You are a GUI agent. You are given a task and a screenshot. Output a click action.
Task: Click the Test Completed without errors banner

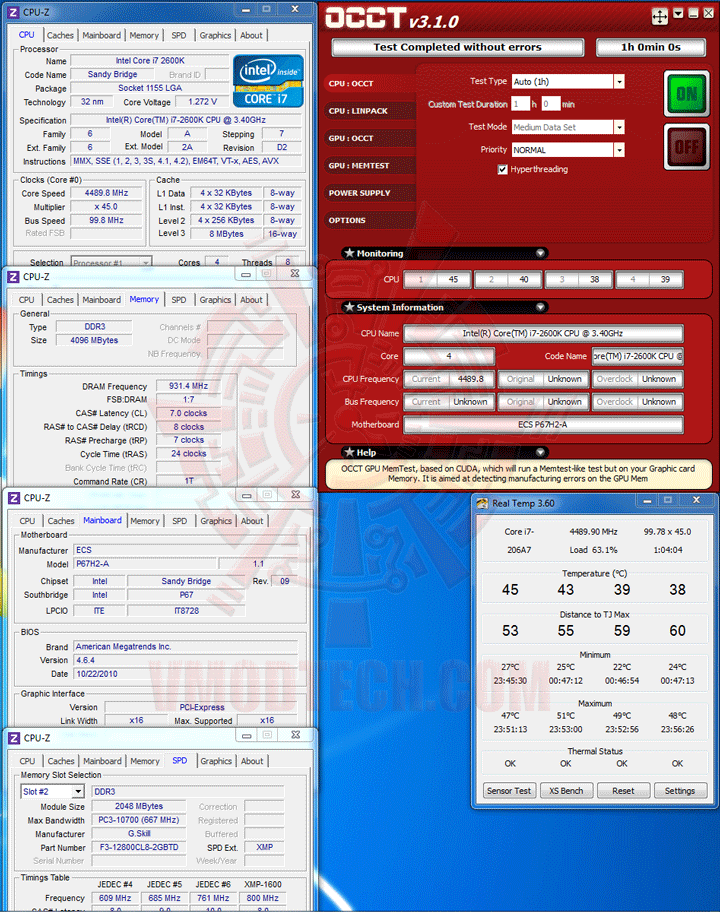pyautogui.click(x=458, y=47)
